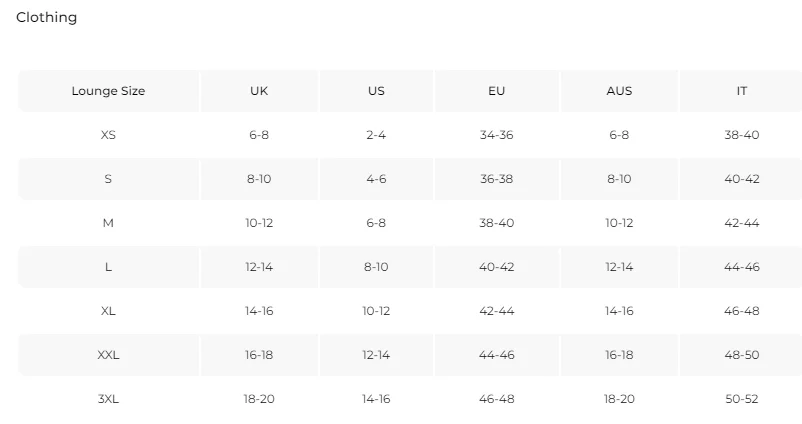Select the US 12-14 cell
This screenshot has height=424, width=802.
pos(376,355)
